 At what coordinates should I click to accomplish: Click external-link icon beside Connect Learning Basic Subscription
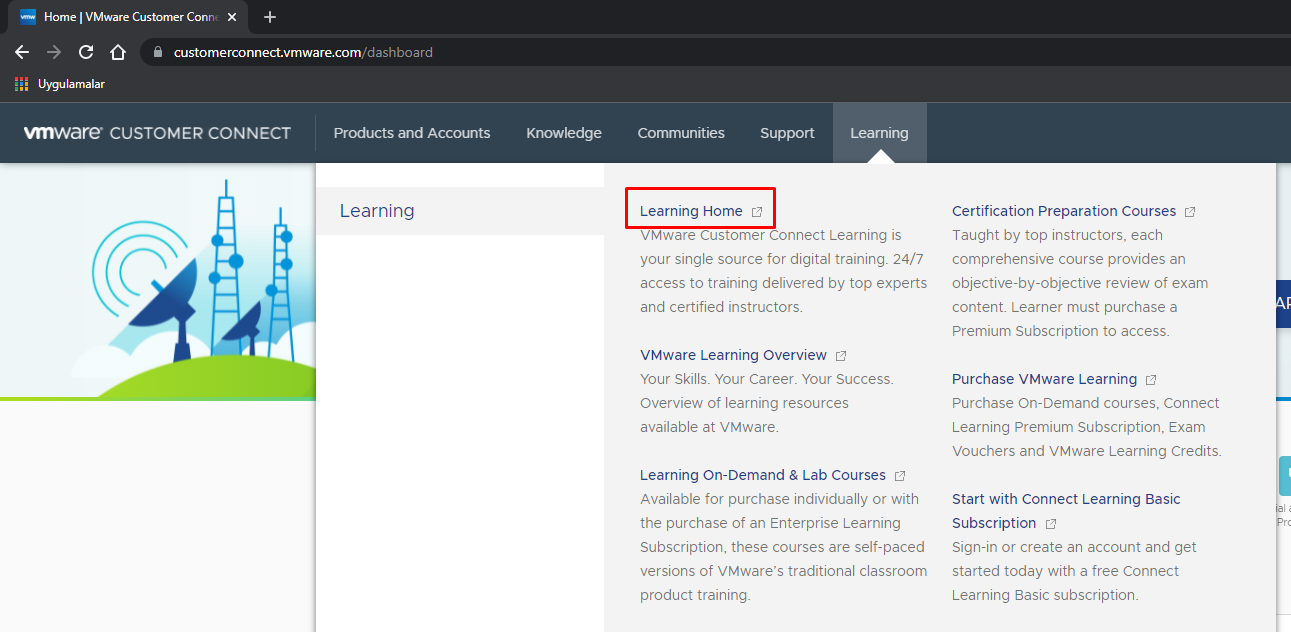[1051, 524]
